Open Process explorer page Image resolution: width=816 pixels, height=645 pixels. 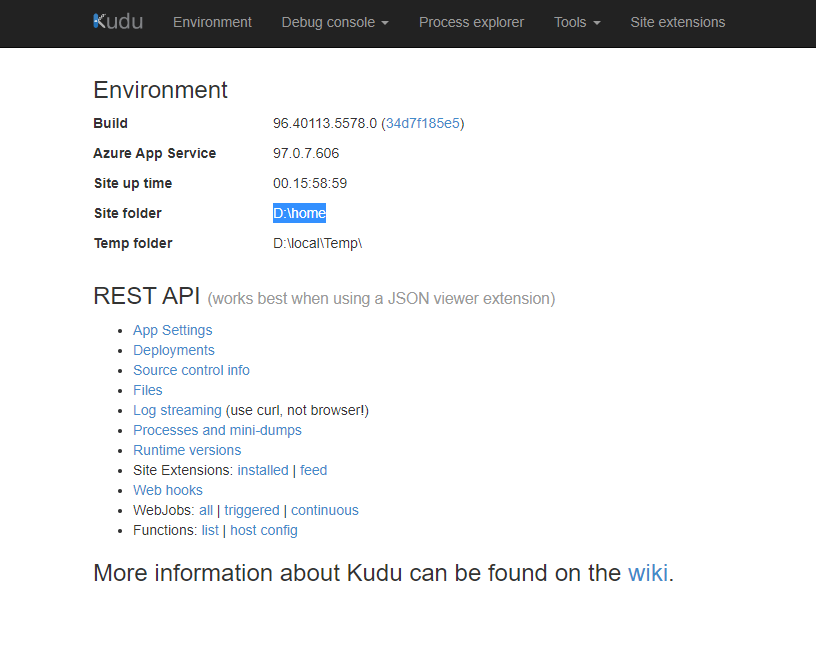tap(471, 22)
